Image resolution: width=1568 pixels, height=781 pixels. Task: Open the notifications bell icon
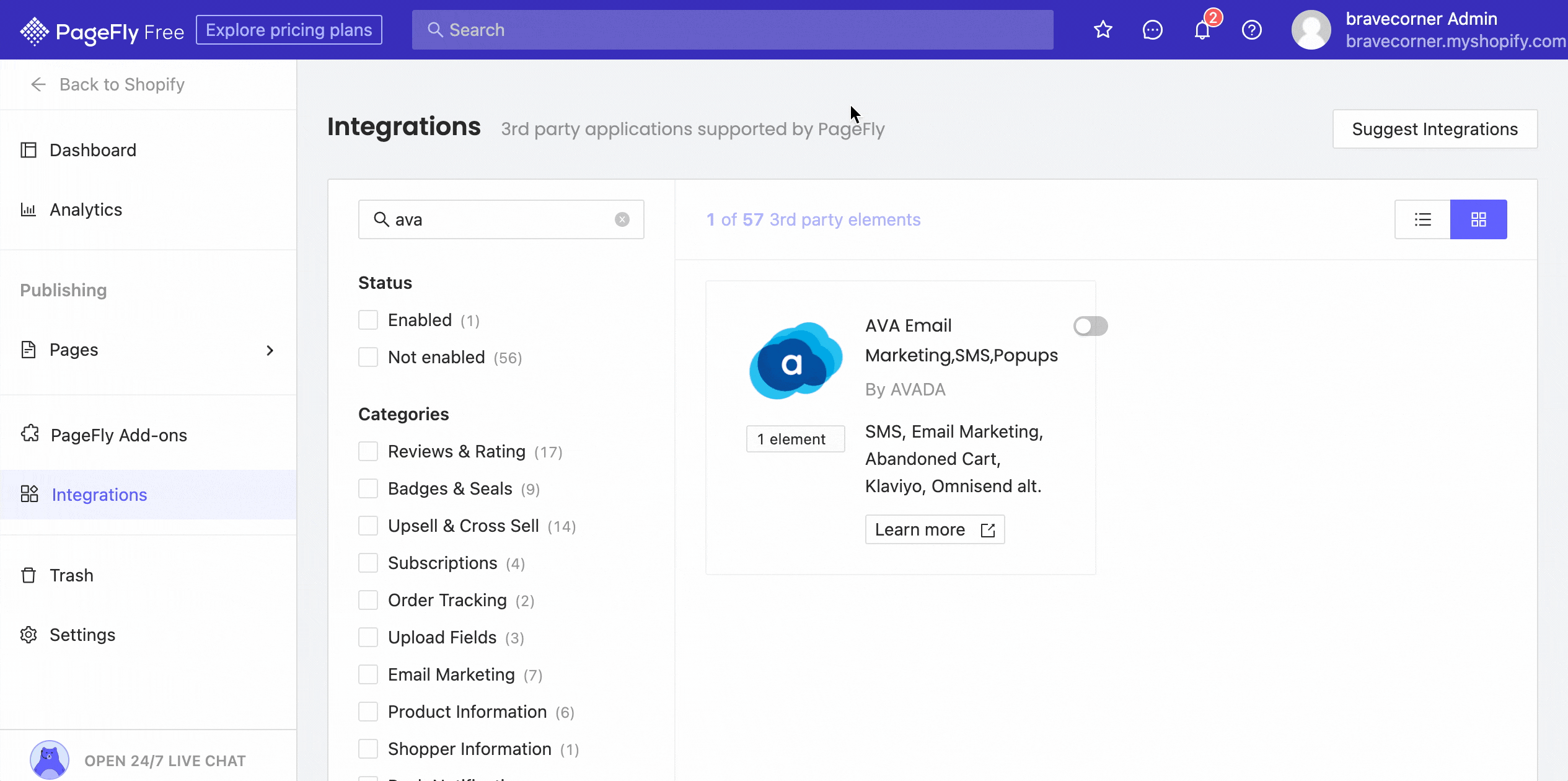pos(1202,30)
